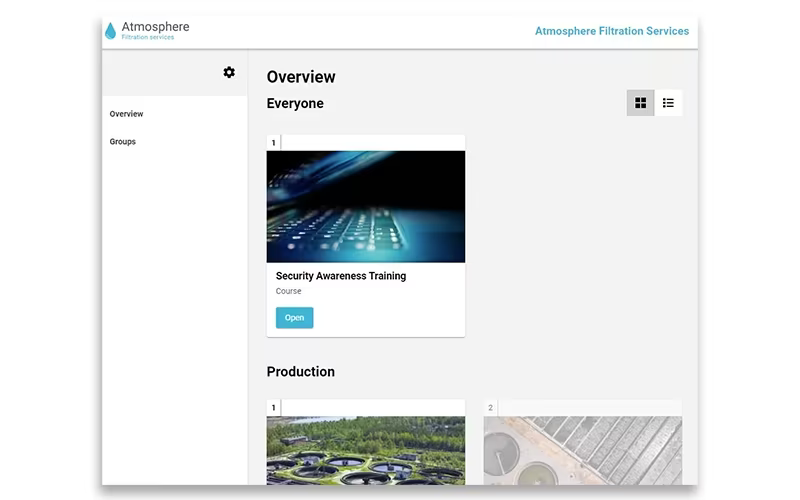The width and height of the screenshot is (800, 500).
Task: Click the Everyone section heading
Action: pyautogui.click(x=295, y=104)
